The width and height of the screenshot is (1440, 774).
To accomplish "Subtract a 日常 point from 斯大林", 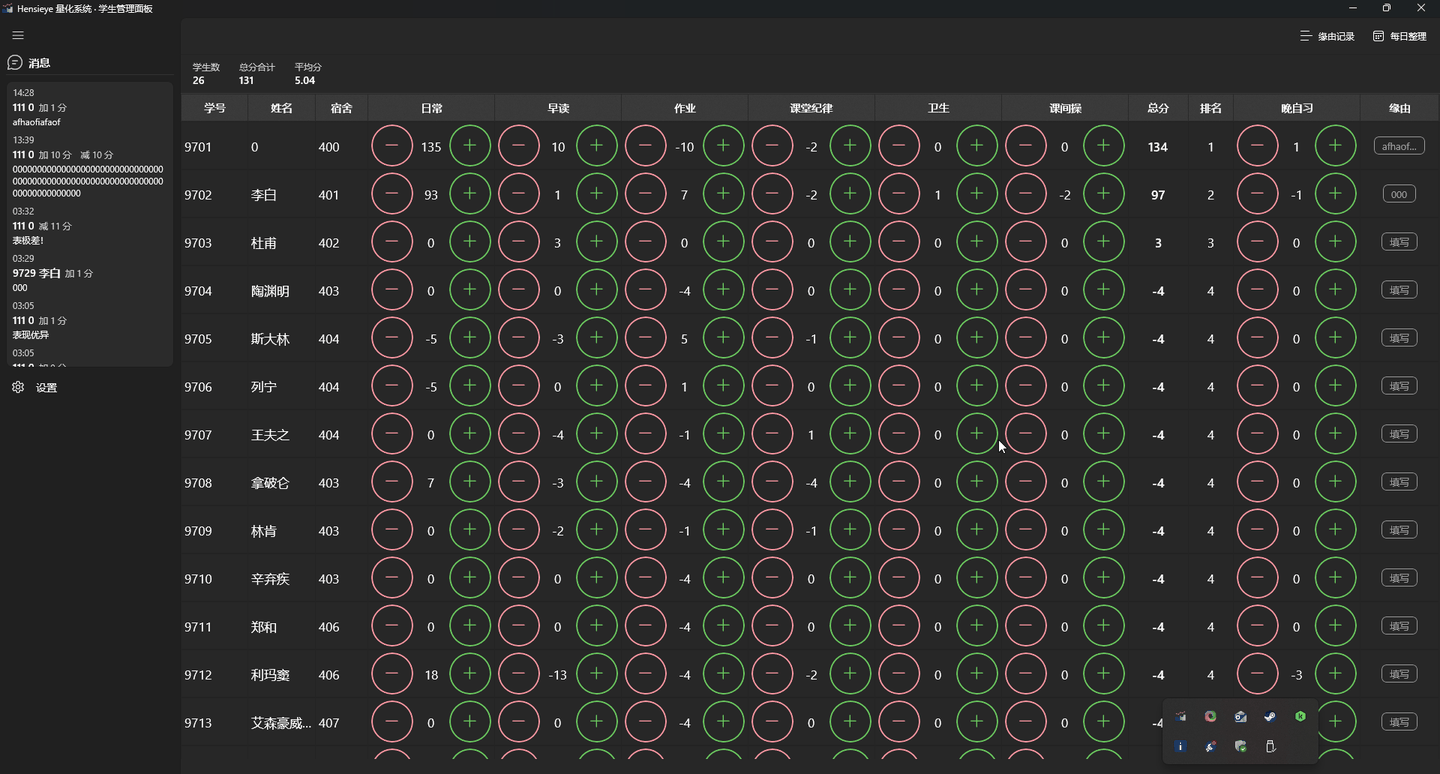I will pyautogui.click(x=392, y=339).
